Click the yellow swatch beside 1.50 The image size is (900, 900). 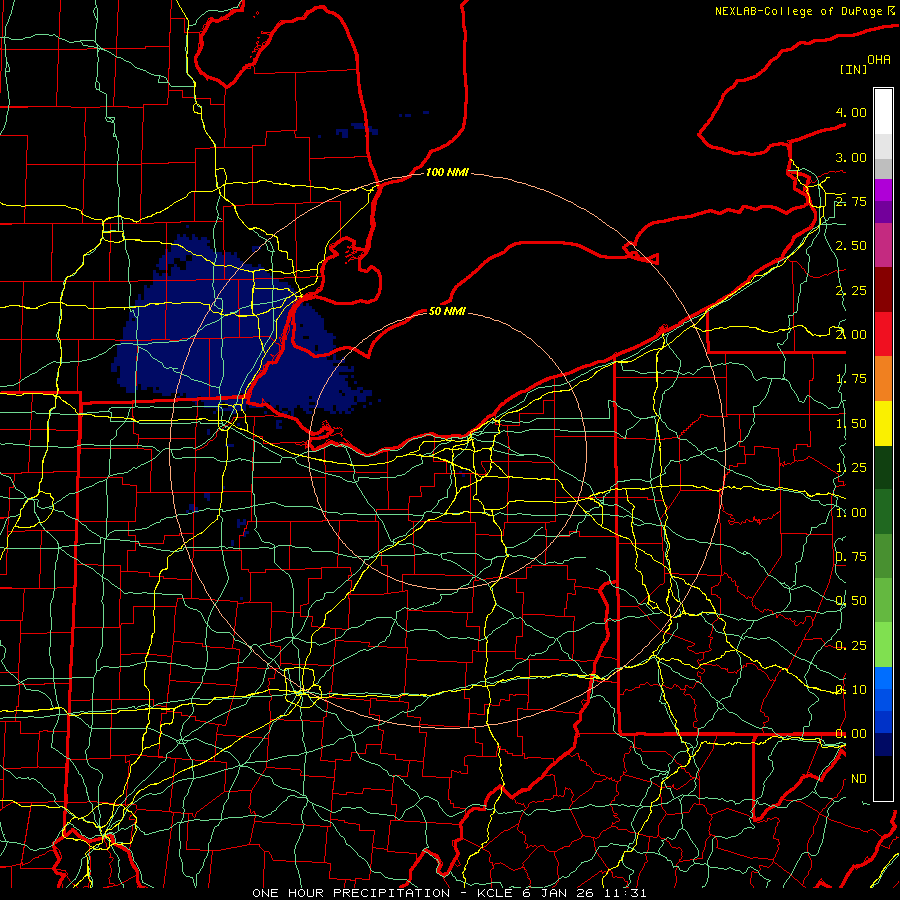(883, 423)
